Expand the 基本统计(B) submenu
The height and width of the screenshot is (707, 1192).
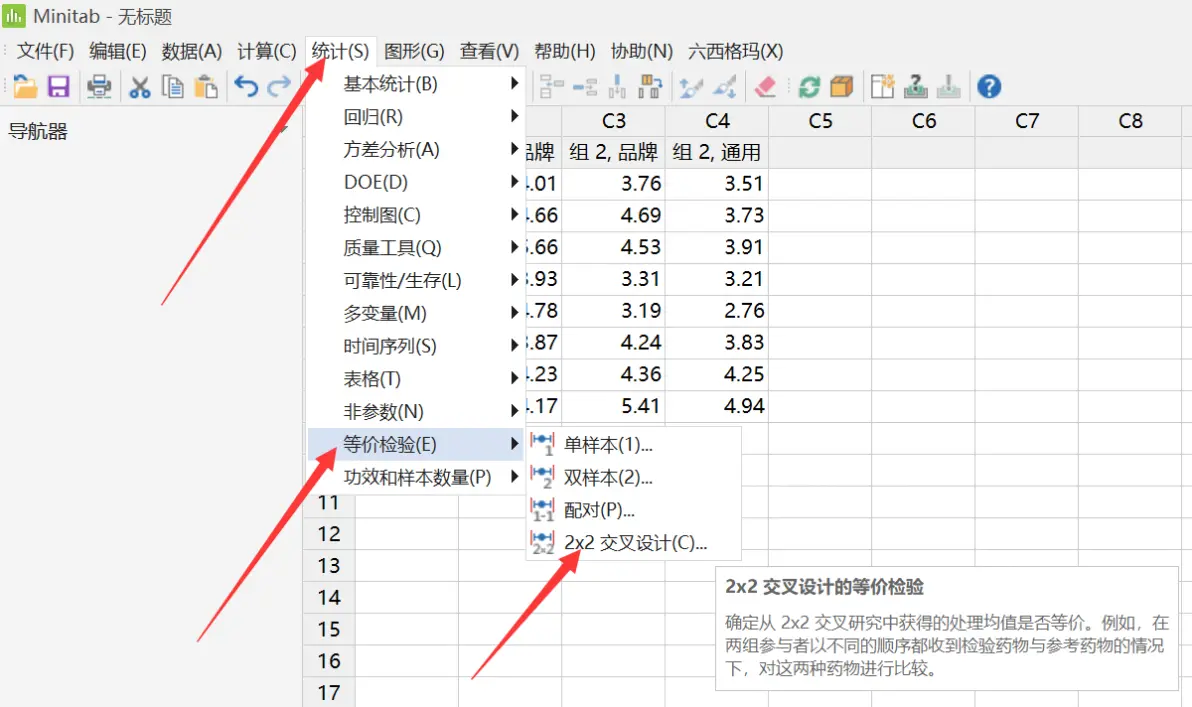click(416, 84)
